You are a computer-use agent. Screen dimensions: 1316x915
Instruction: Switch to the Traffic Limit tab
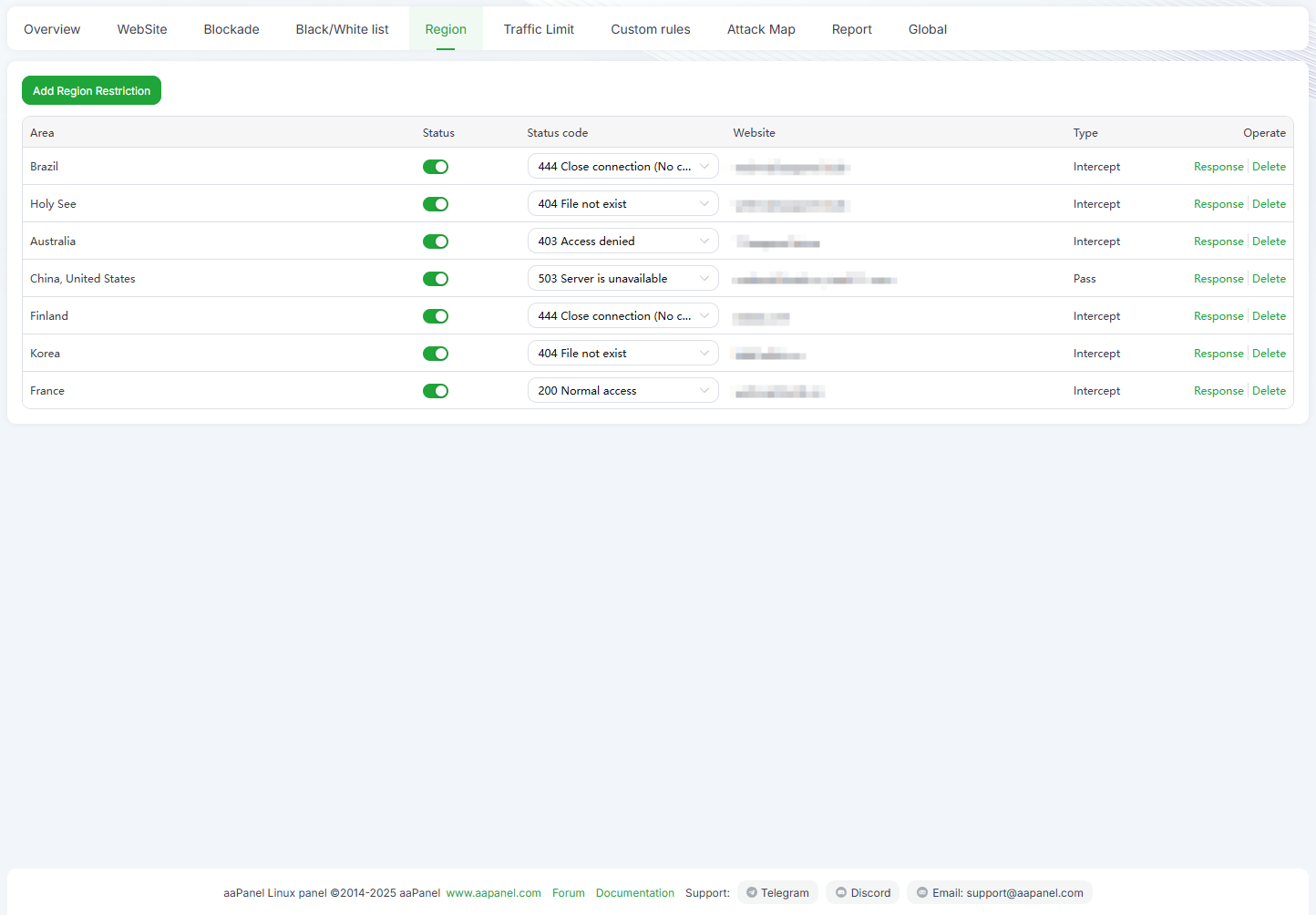[x=539, y=29]
